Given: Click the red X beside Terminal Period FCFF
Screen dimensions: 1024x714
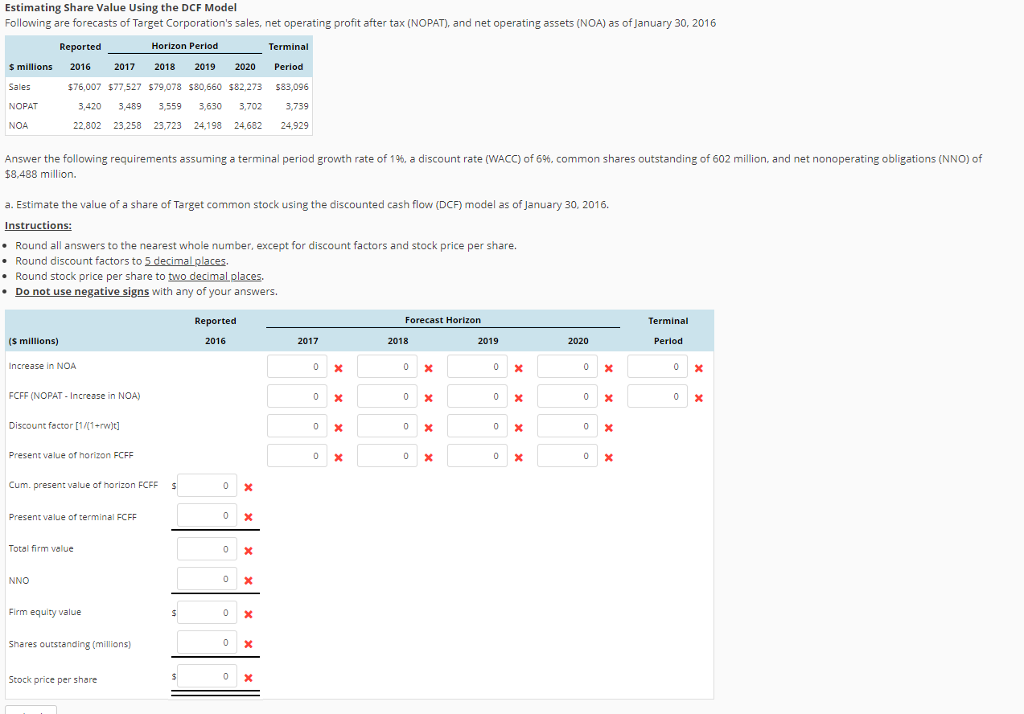Looking at the screenshot, I should coord(698,396).
